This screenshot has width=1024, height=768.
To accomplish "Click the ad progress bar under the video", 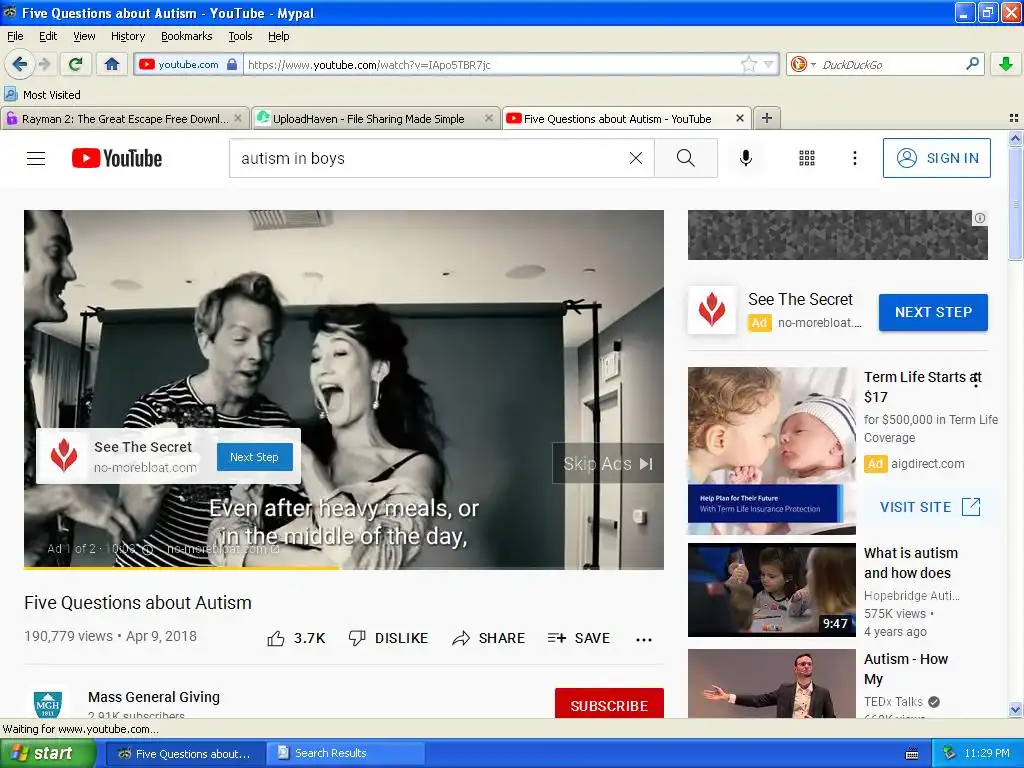I will (344, 568).
